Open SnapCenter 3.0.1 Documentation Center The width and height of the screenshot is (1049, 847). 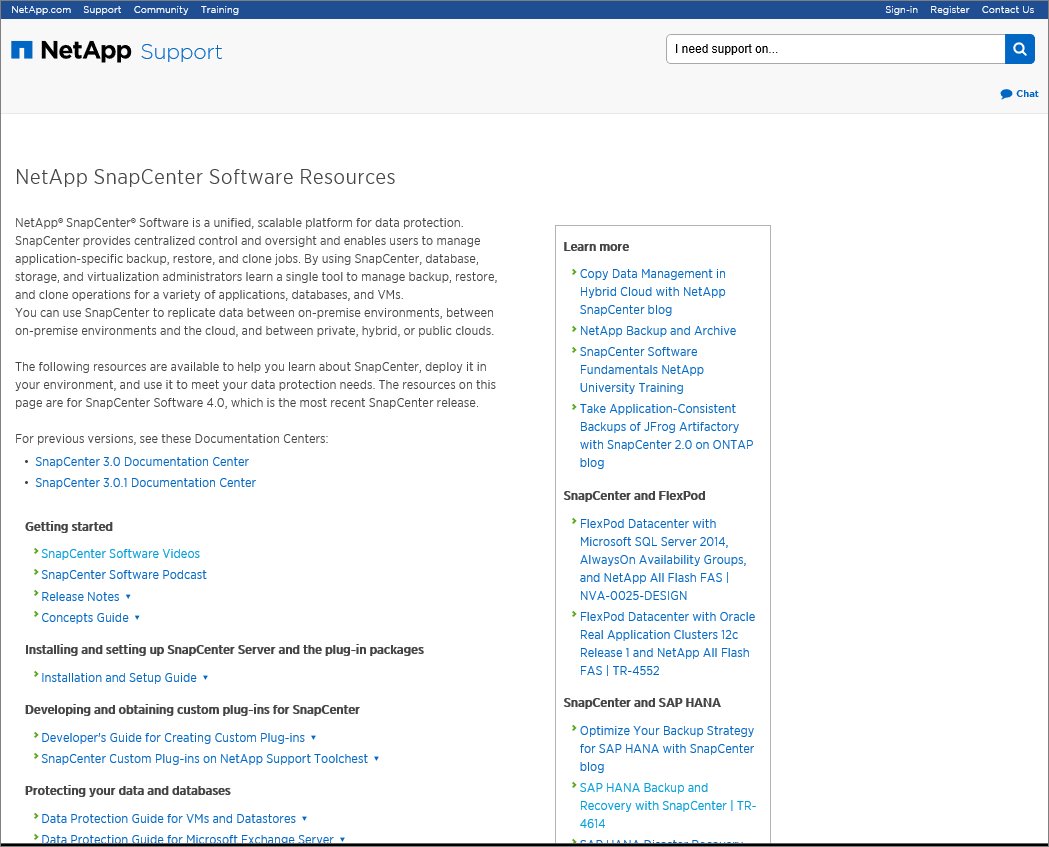coord(145,482)
